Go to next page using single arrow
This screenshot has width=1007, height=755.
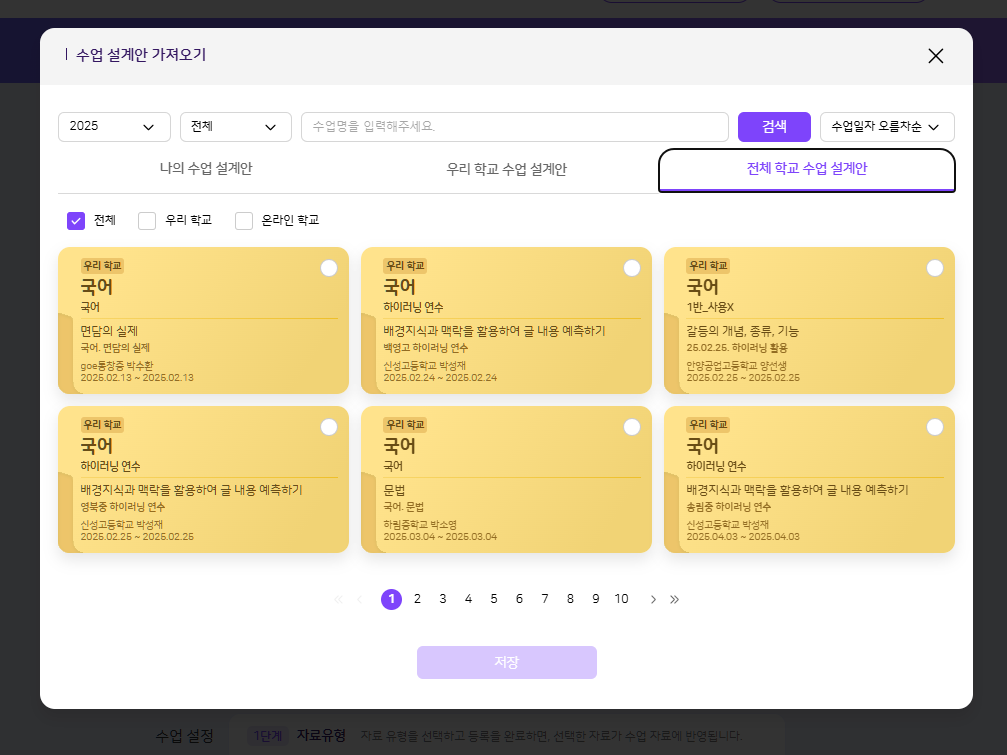point(653,599)
